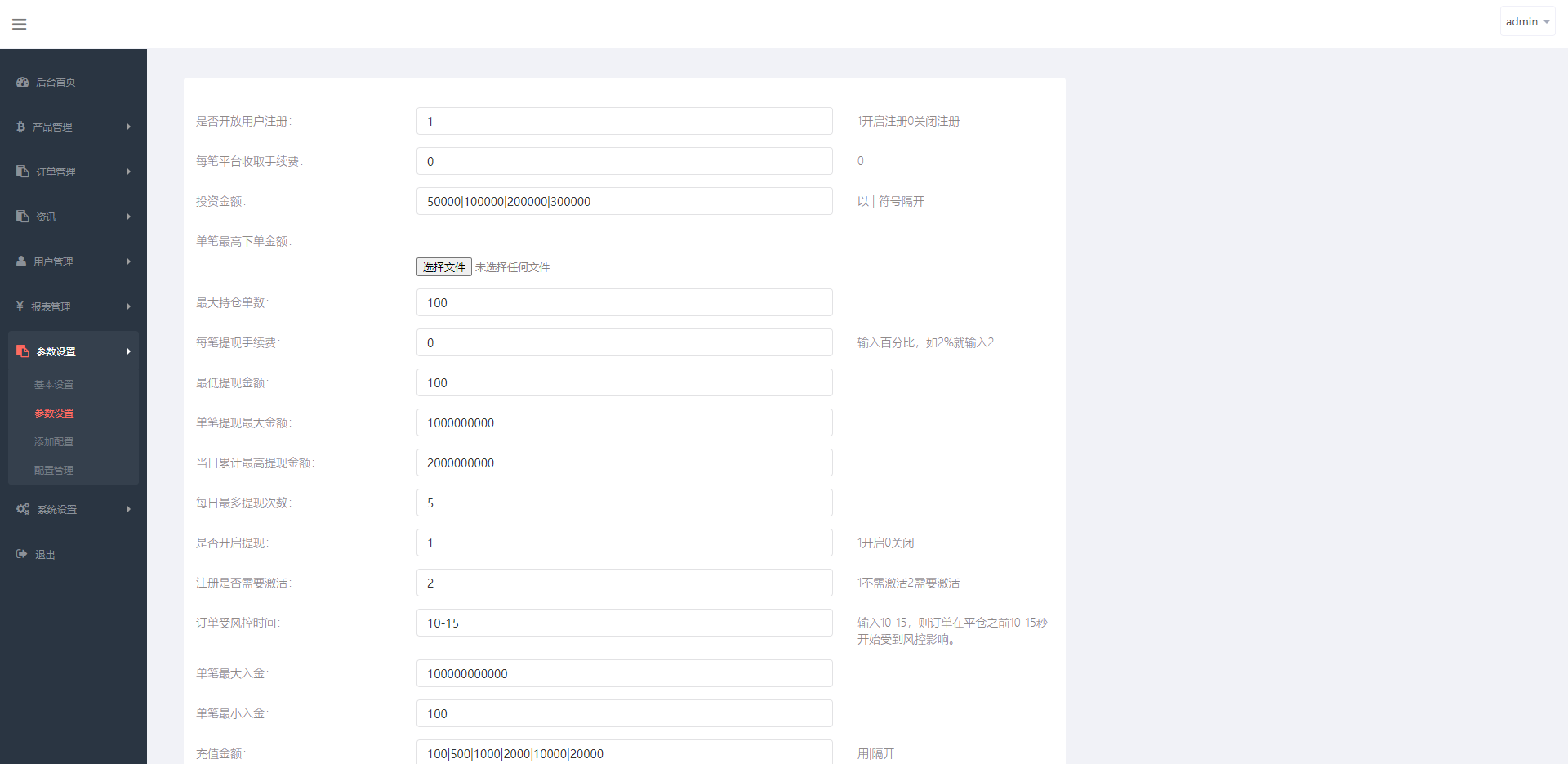Click the 充值金额 input field
Image resolution: width=1568 pixels, height=764 pixels.
click(x=625, y=753)
